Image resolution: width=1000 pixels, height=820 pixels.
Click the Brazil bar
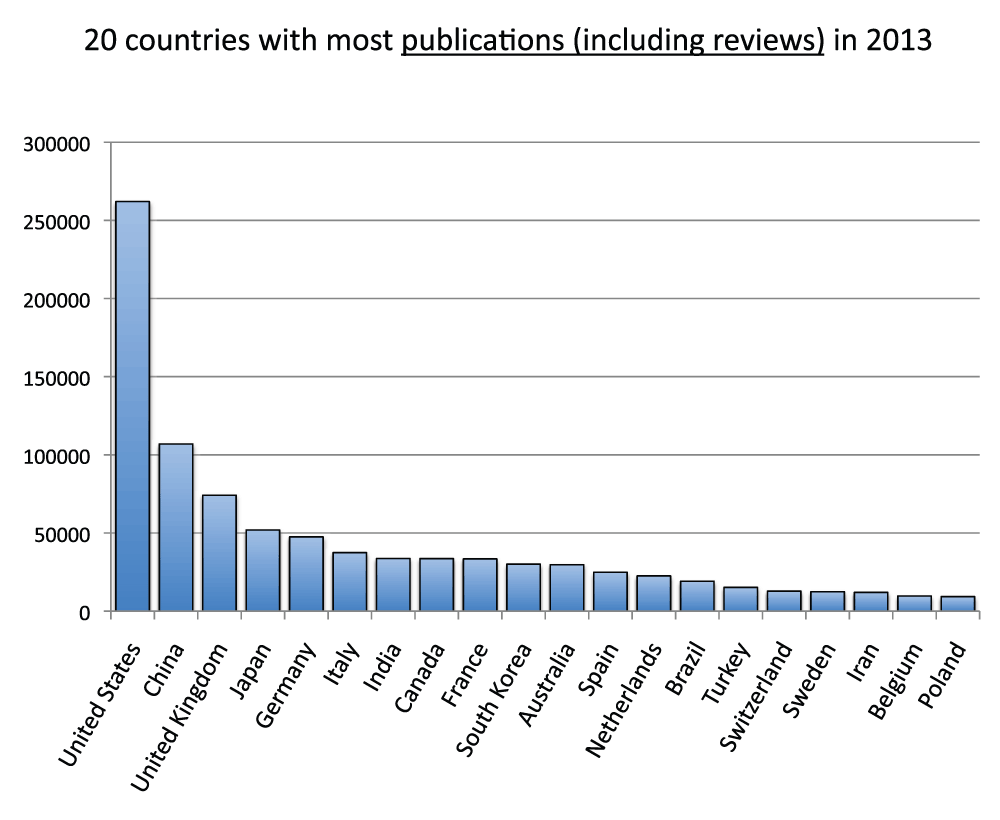[x=697, y=595]
